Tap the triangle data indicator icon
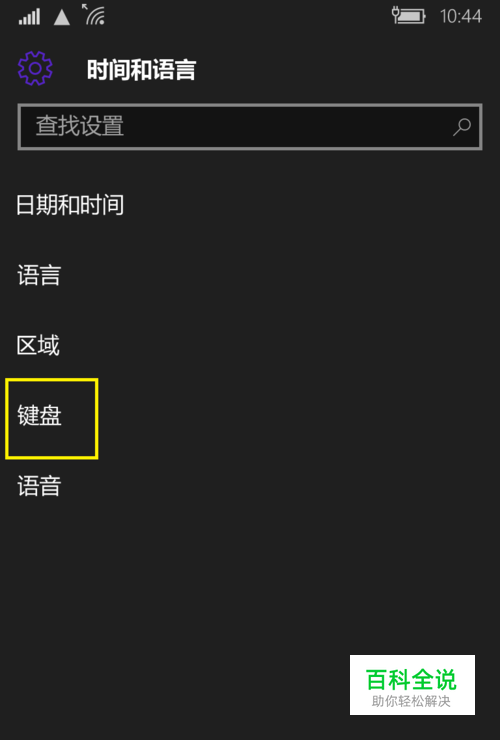Image resolution: width=500 pixels, height=740 pixels. pos(62,17)
